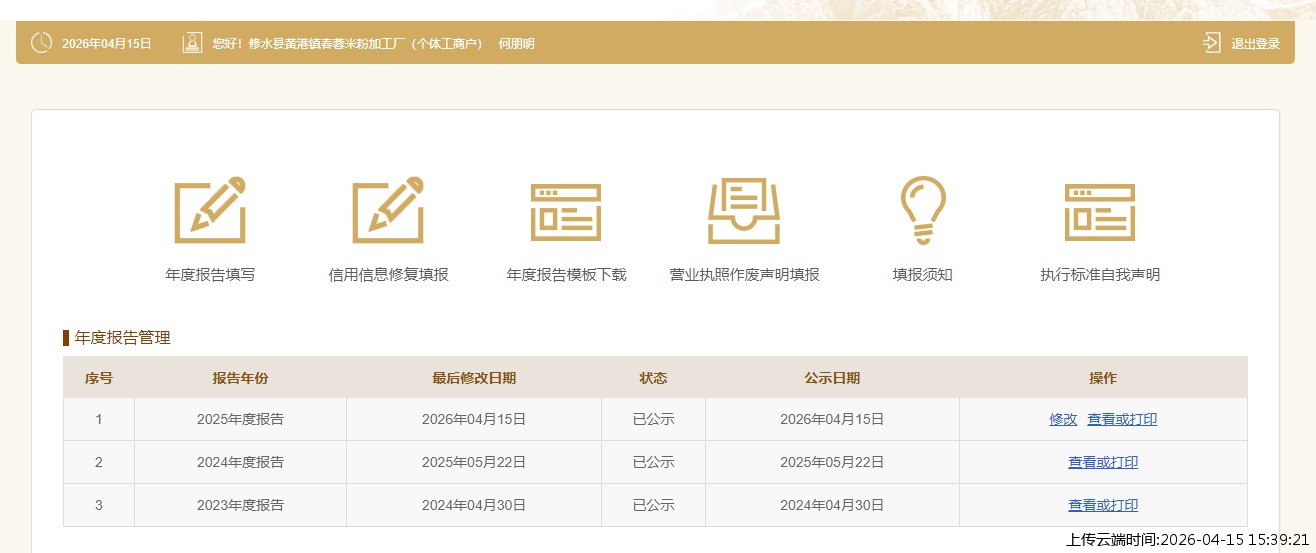Open 查看或打印 for 2023年度报告
The width and height of the screenshot is (1316, 553).
pos(1103,506)
